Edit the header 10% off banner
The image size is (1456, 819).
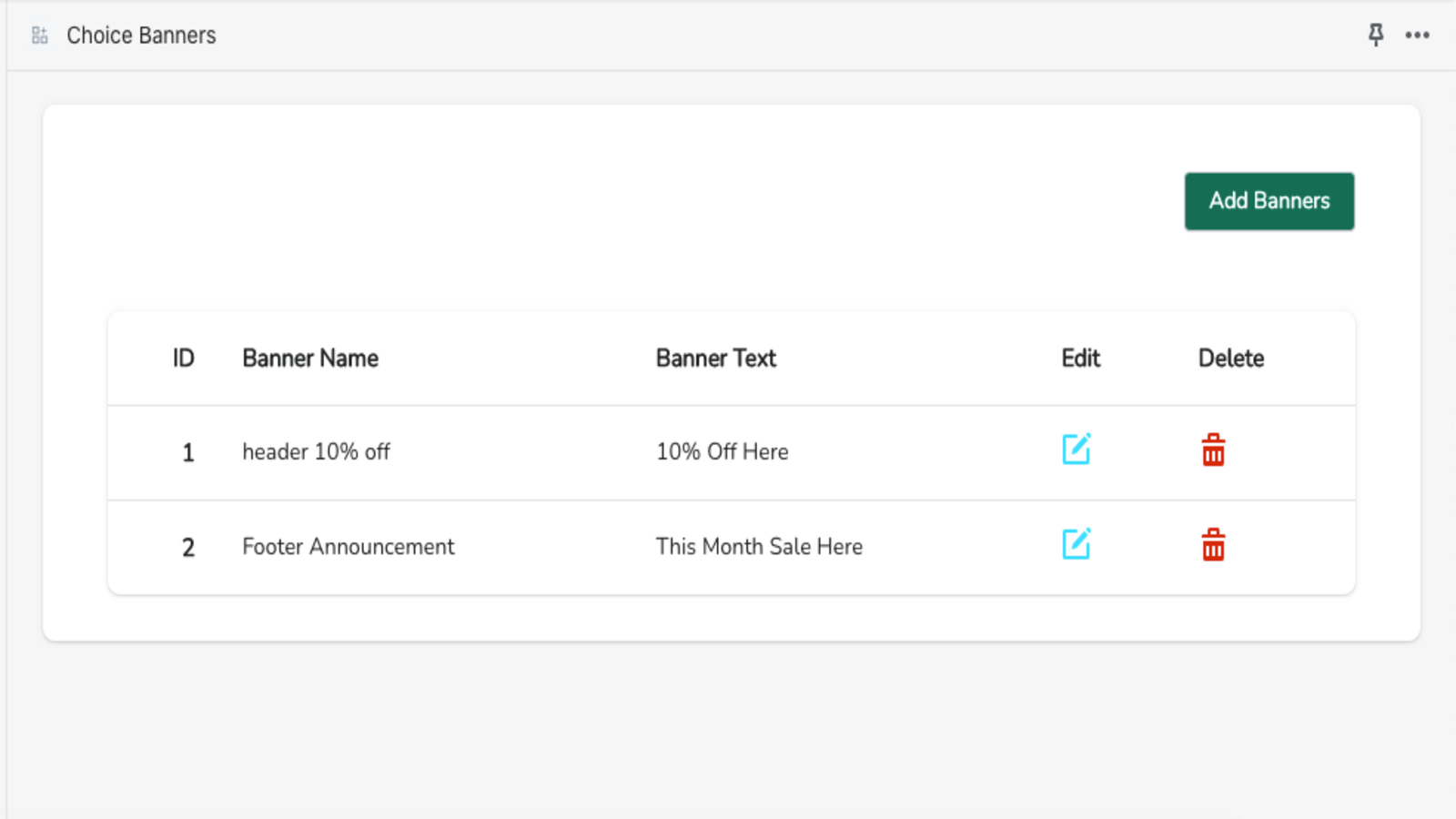1077,450
